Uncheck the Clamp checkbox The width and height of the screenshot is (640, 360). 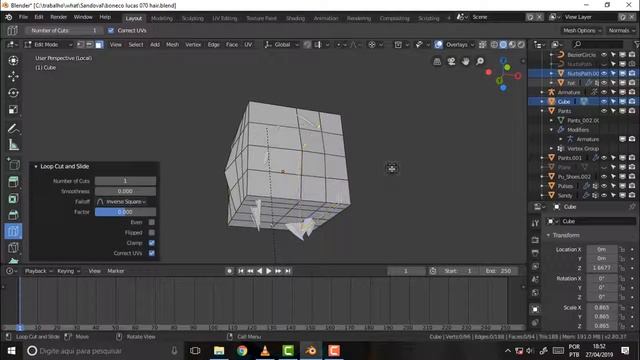point(152,243)
